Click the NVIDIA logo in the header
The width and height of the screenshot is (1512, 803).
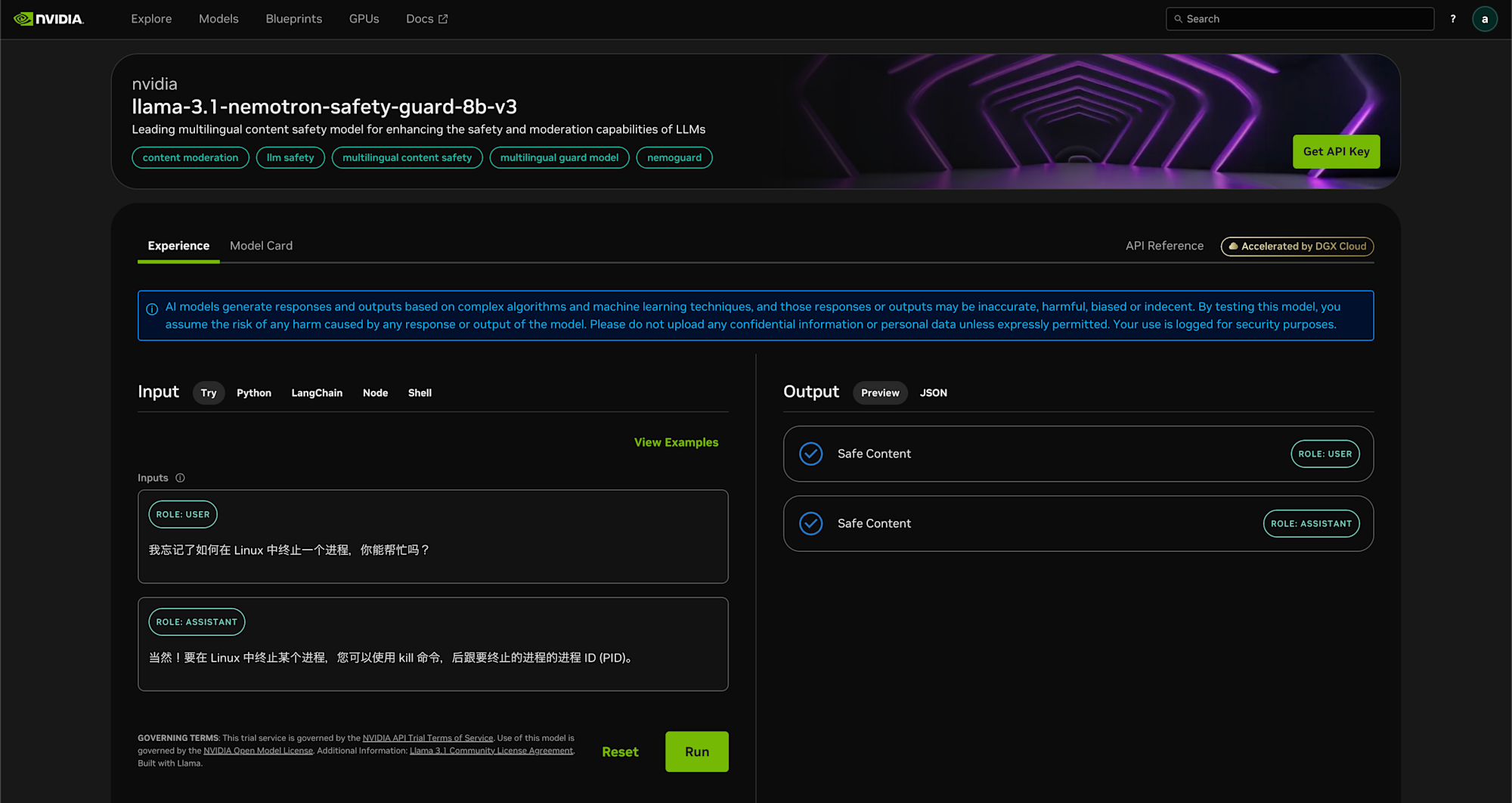[53, 18]
